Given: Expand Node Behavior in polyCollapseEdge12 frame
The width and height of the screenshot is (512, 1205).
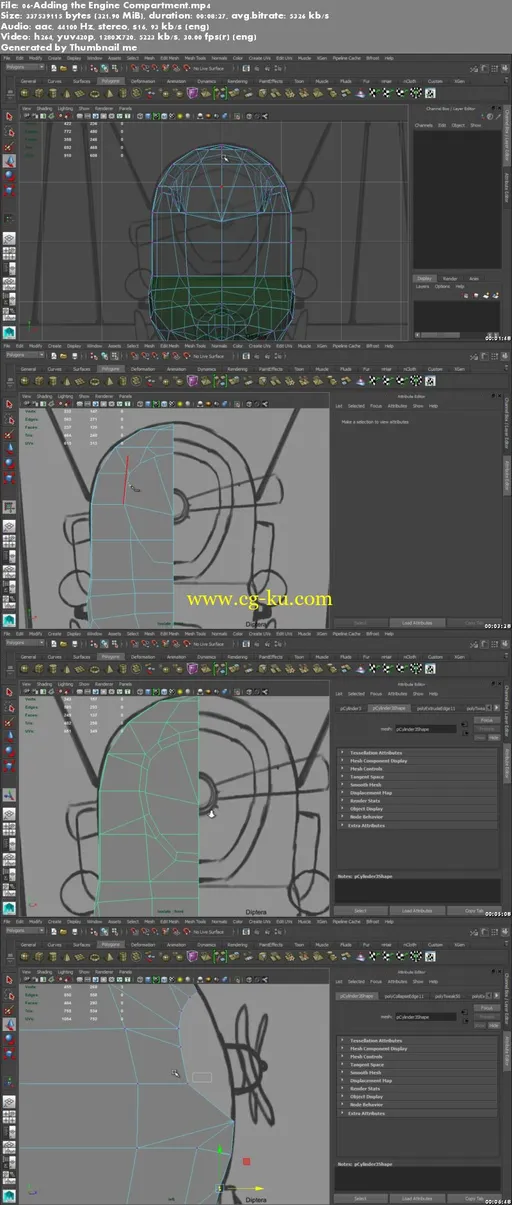Looking at the screenshot, I should 418,1105.
